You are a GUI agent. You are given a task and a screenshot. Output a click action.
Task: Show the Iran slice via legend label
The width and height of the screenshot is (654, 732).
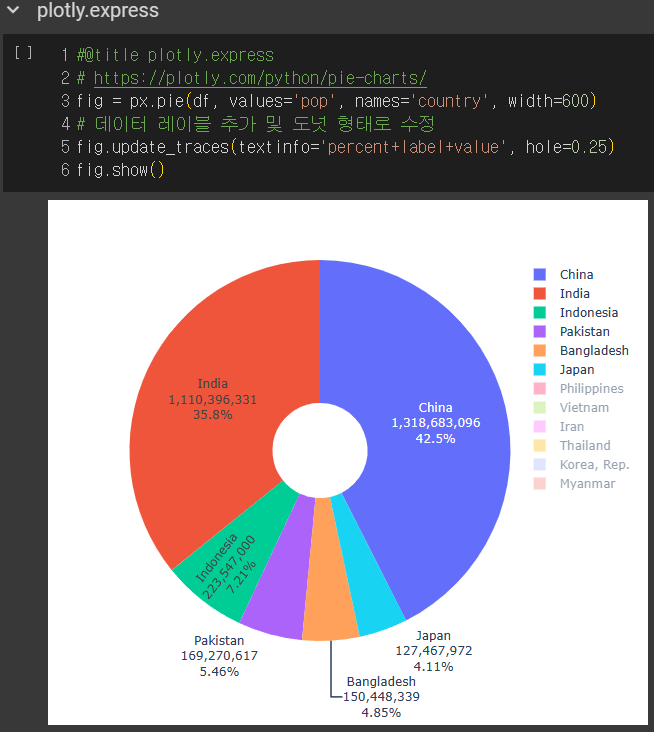(x=572, y=427)
